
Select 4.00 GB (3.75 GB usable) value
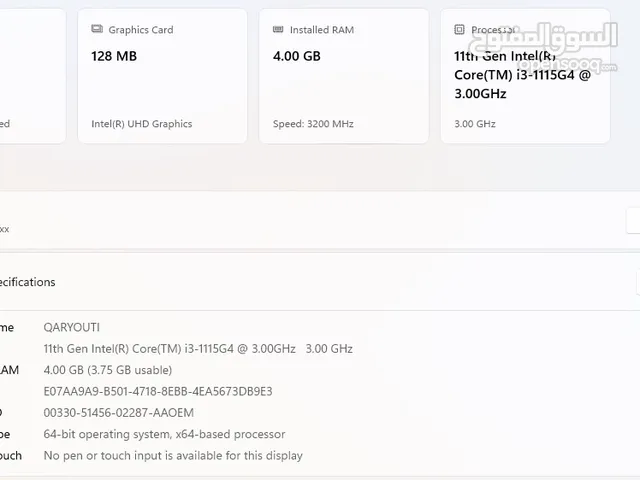pyautogui.click(x=108, y=370)
